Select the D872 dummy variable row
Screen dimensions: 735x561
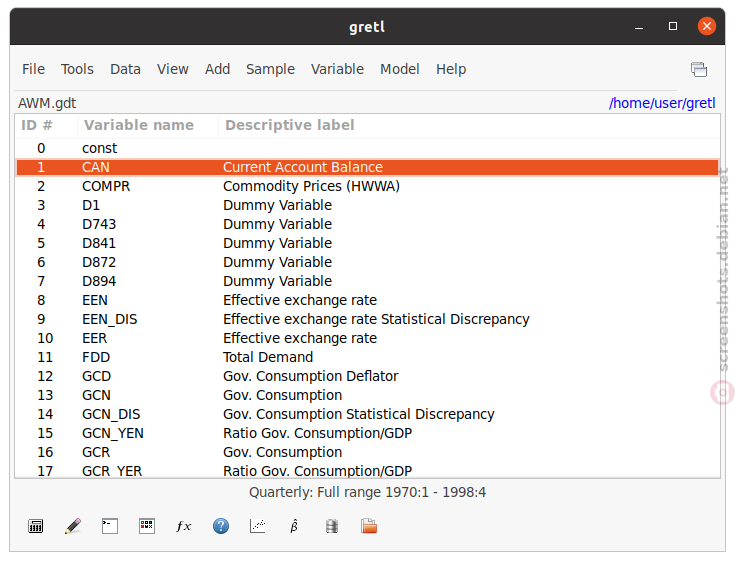368,262
